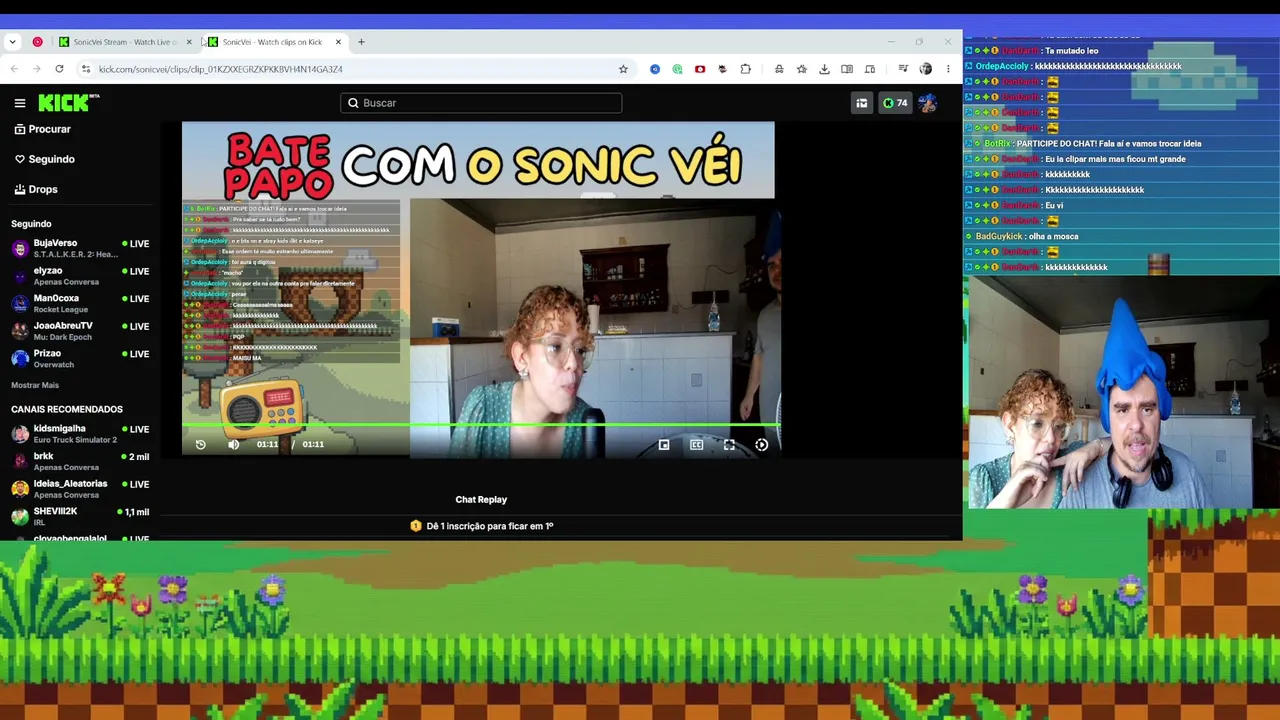Seek on the green clip progress bar

[481, 425]
